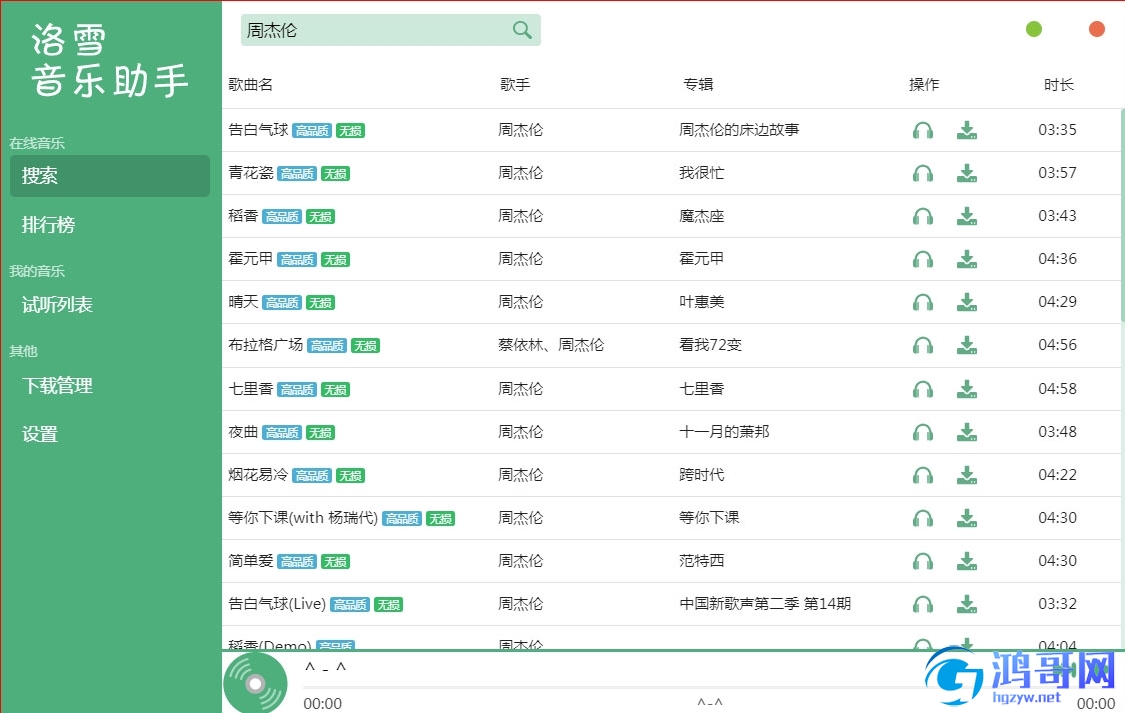Download the song 等你下课

click(x=966, y=519)
